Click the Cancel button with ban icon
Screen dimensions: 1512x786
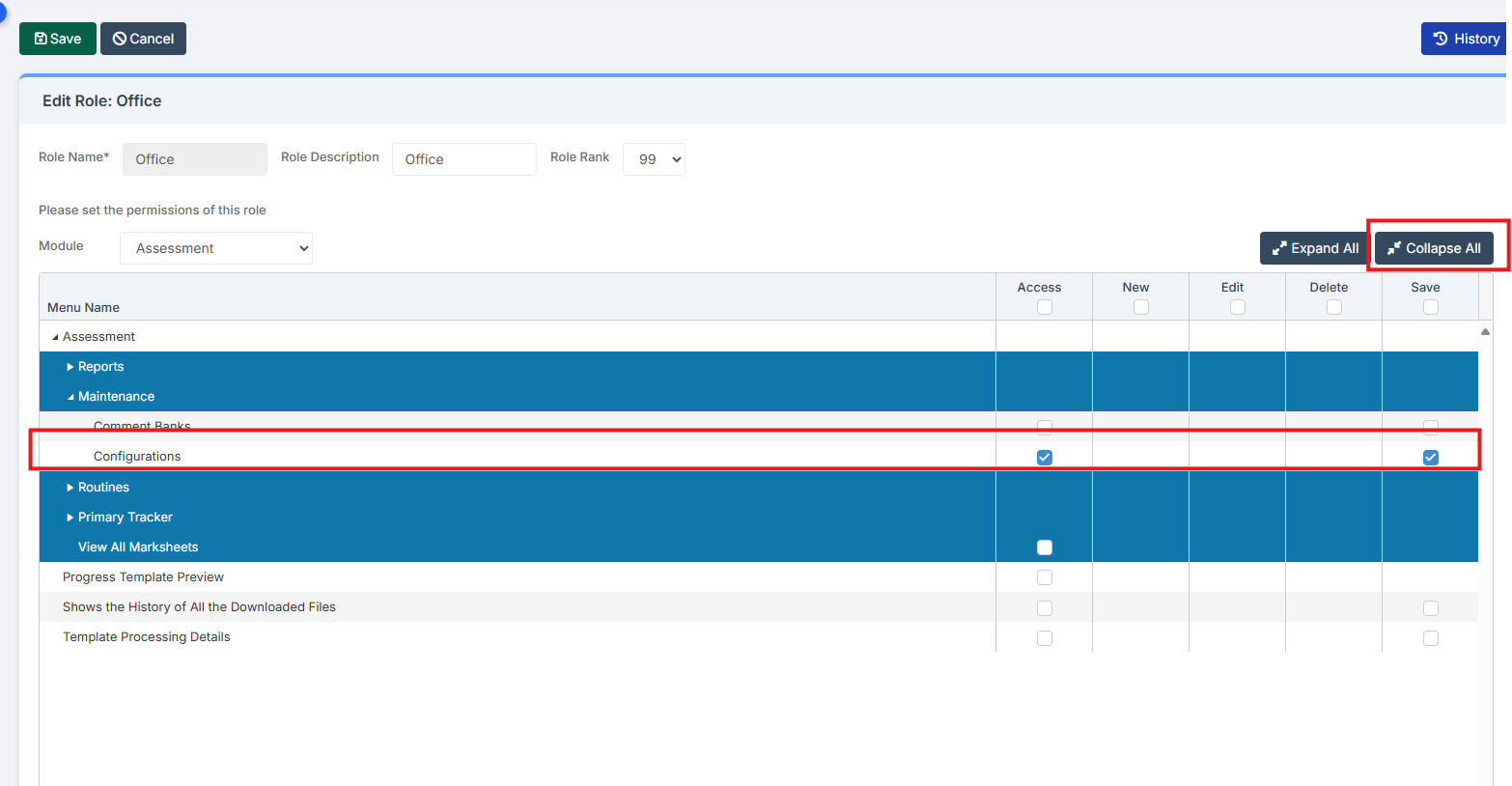(x=143, y=39)
